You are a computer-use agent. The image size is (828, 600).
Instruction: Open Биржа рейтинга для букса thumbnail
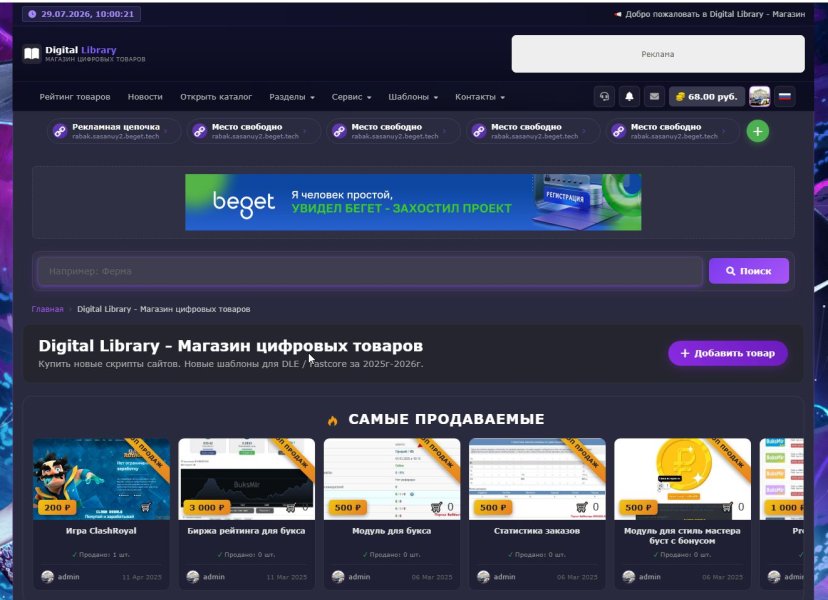click(247, 479)
